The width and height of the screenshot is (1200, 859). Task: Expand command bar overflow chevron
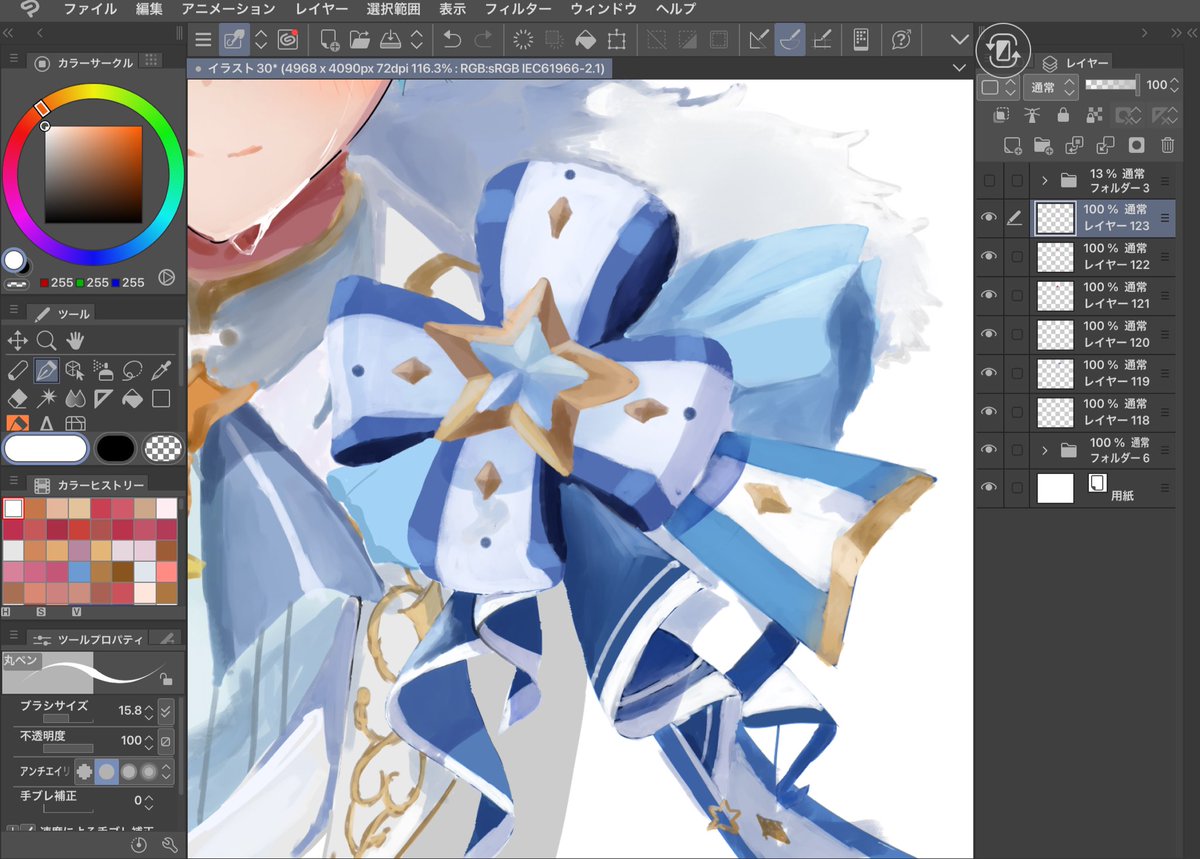click(x=960, y=39)
